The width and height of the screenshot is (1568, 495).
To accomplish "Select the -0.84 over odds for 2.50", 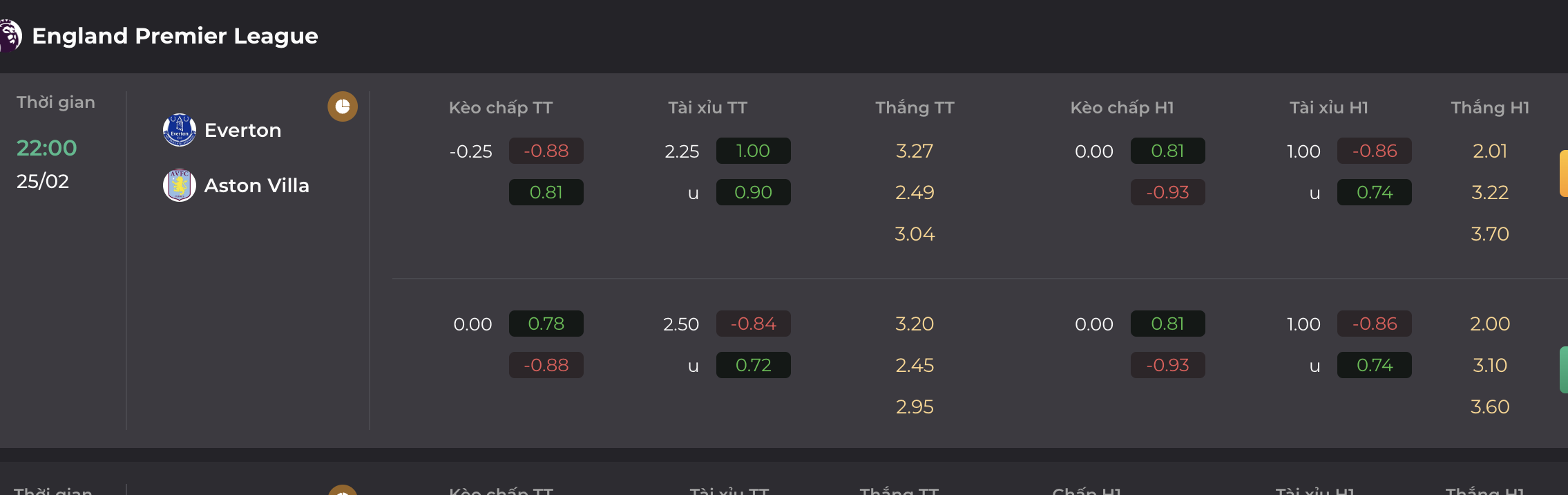I will pos(753,324).
